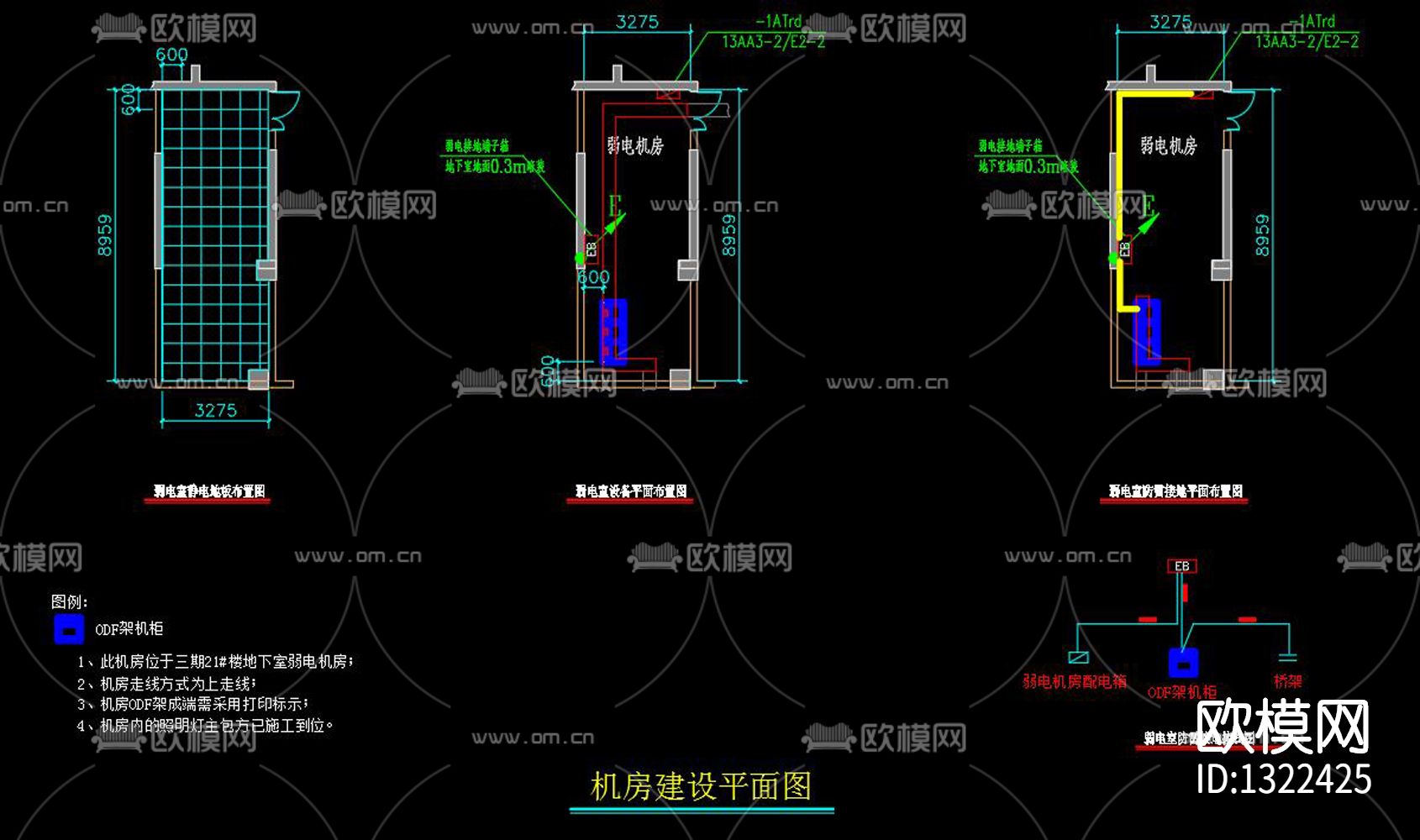This screenshot has width=1420, height=840.
Task: Select the blue ODF cabinet inside the middle floor plan
Action: [x=613, y=328]
